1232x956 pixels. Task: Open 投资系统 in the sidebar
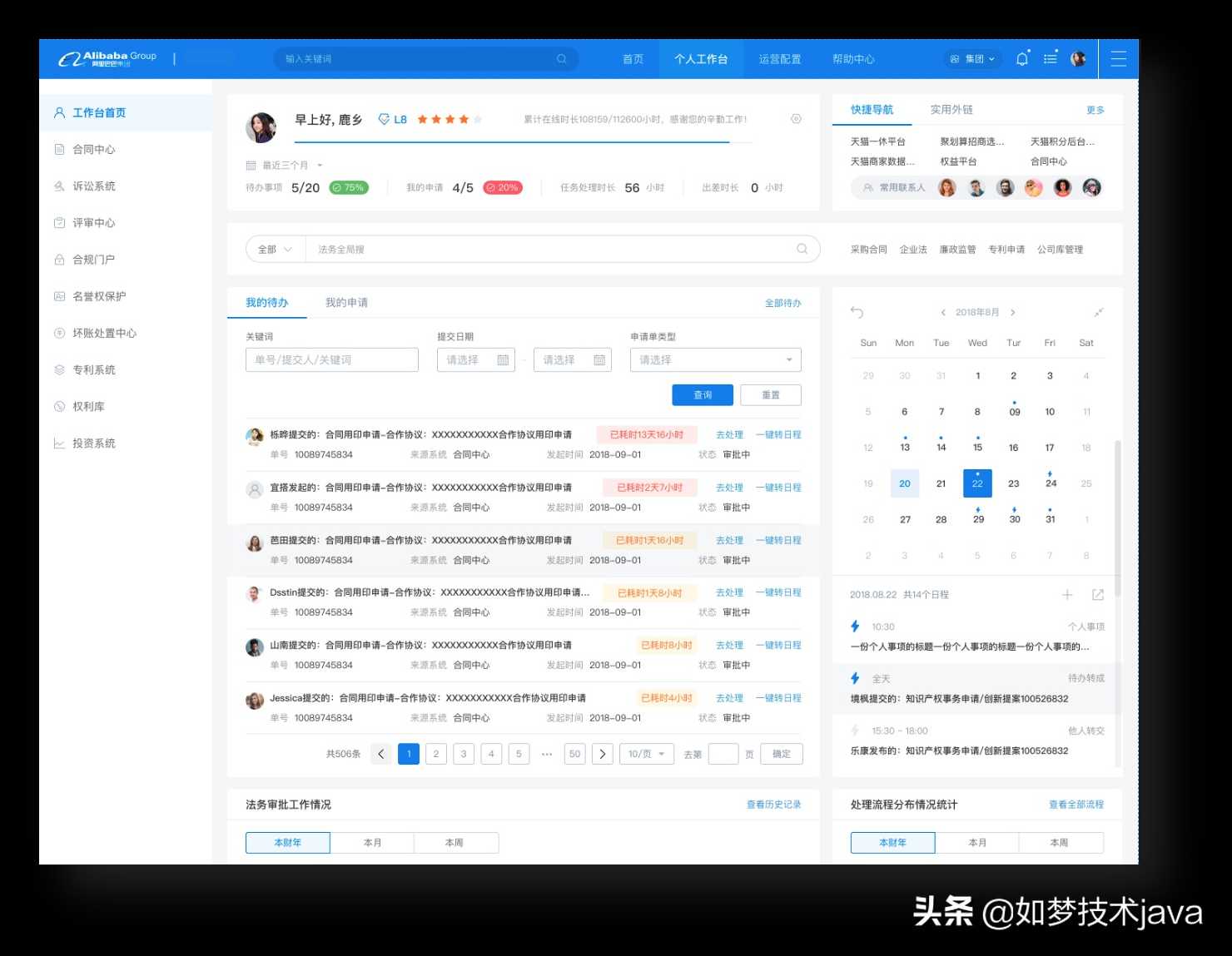[x=126, y=443]
